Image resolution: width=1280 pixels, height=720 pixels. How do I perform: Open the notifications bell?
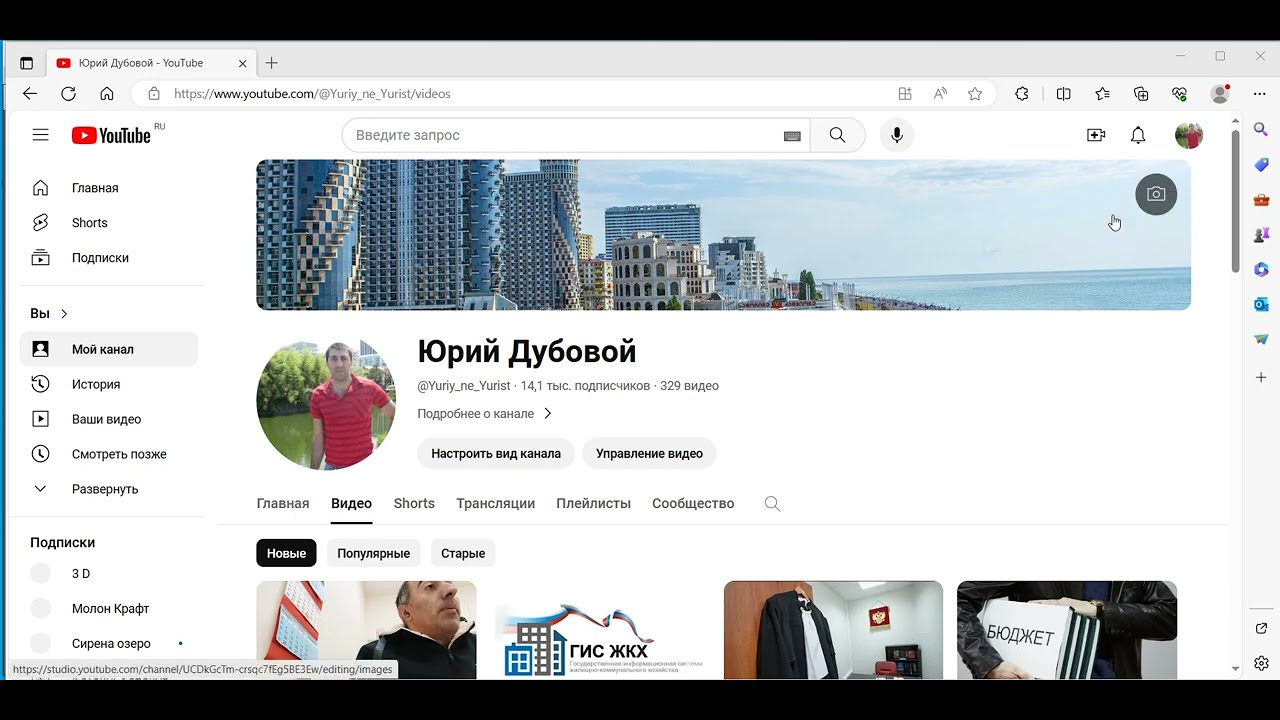tap(1138, 135)
